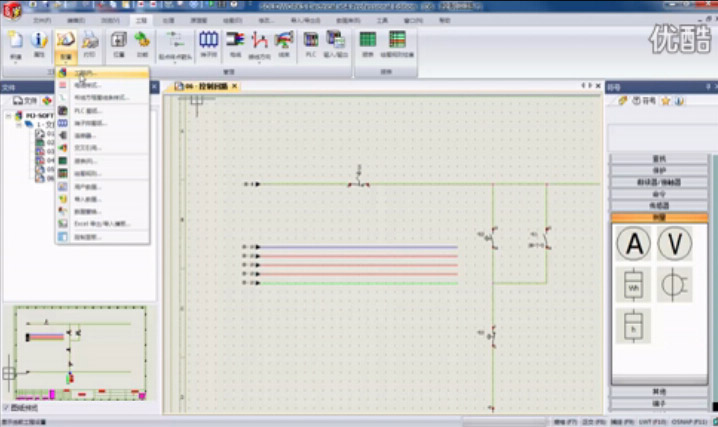This screenshot has height=427, width=718.
Task: Insert the Wh energy meter symbol
Action: 633,285
